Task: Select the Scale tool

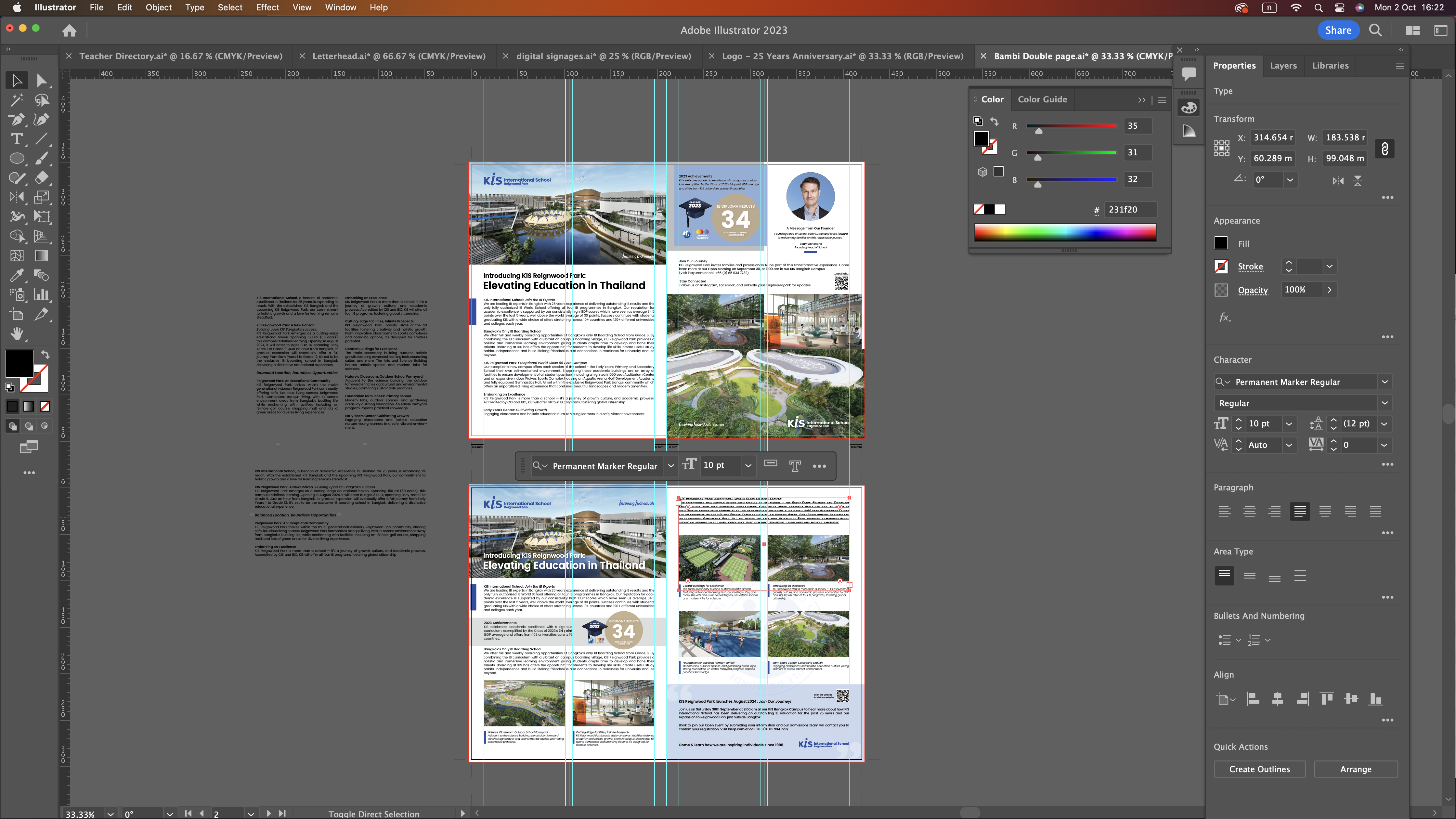Action: tap(41, 197)
